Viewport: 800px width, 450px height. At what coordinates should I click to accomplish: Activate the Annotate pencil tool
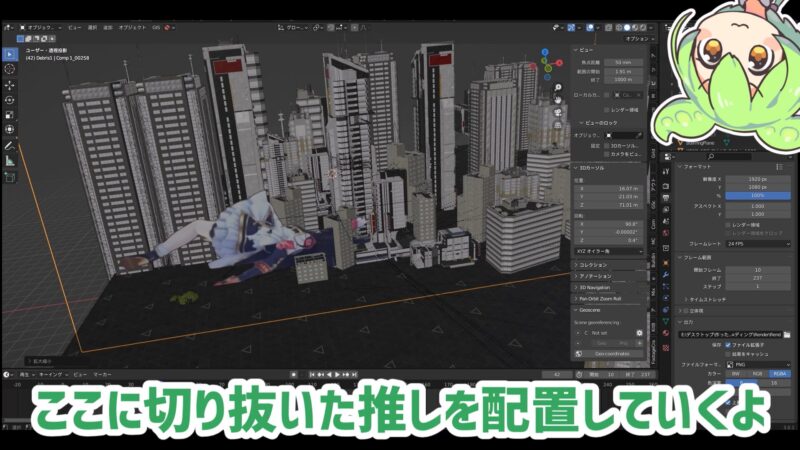coord(10,144)
